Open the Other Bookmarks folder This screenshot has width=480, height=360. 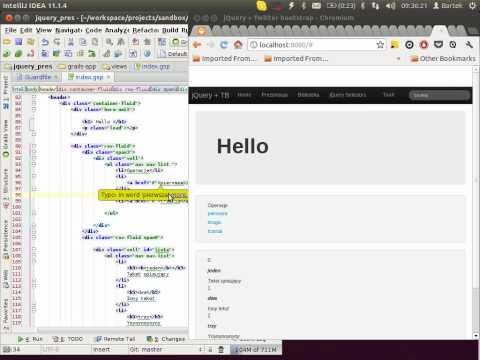point(443,59)
